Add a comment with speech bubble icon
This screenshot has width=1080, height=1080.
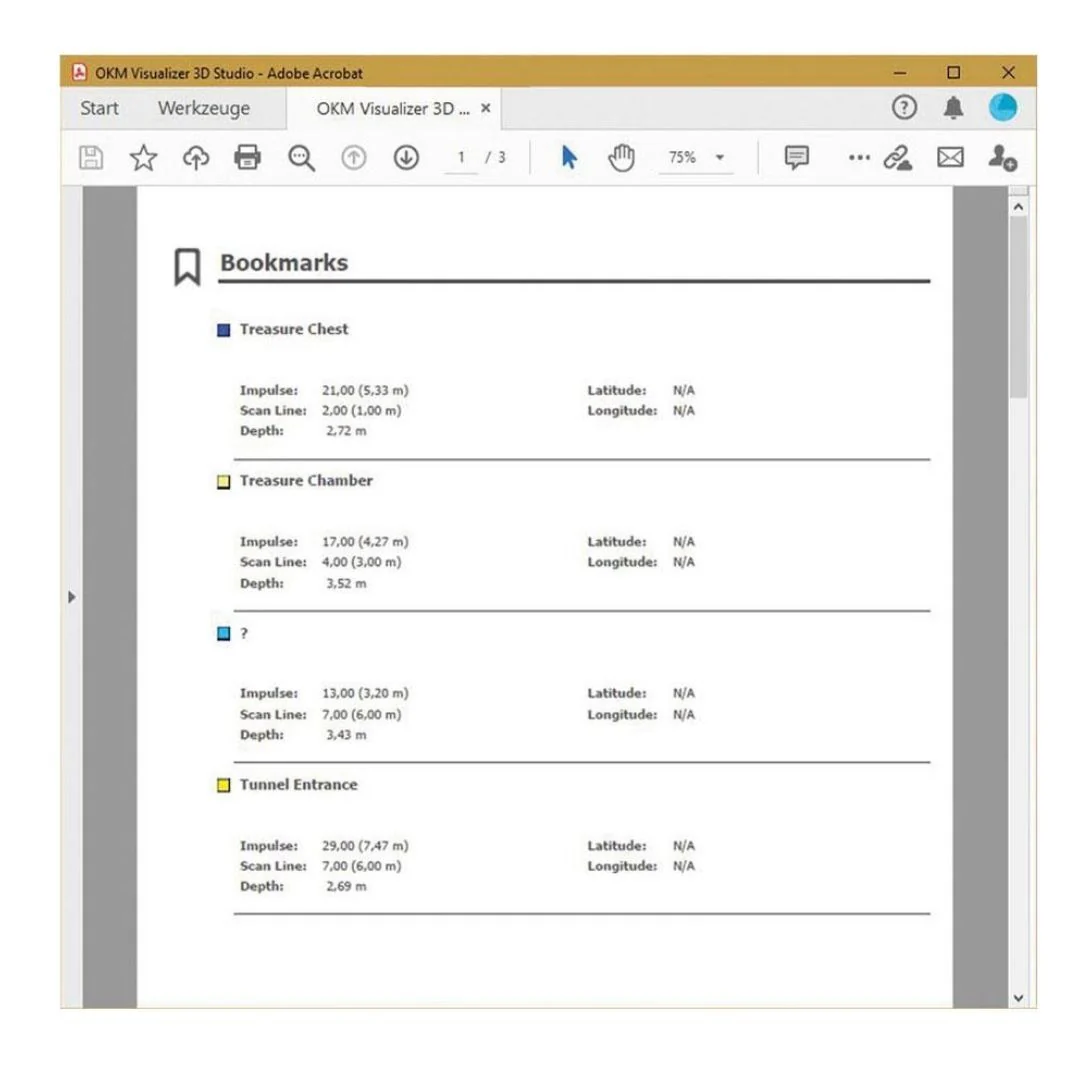(796, 158)
